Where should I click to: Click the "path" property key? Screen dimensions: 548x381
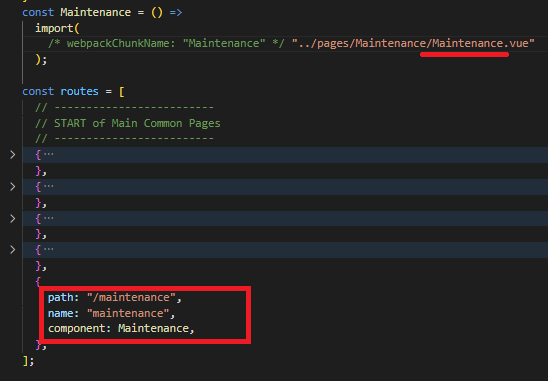[x=60, y=297]
